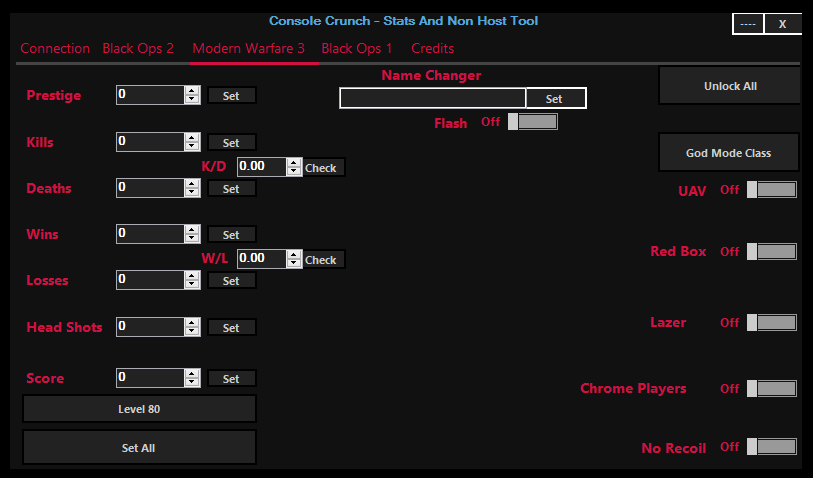Click into the K/D value field
Viewport: 813px width, 478px height.
(x=262, y=167)
